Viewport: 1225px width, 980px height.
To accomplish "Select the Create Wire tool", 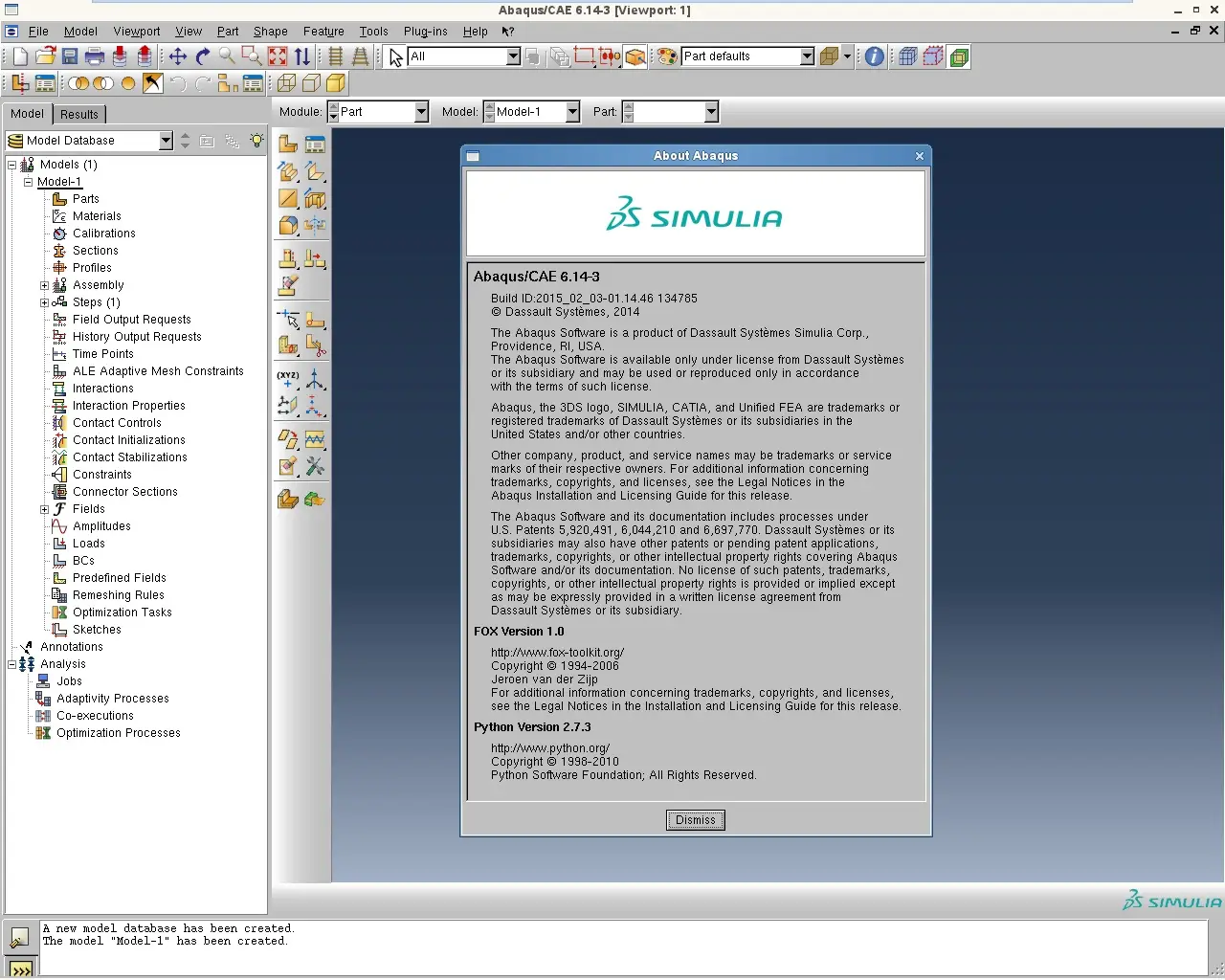I will (x=288, y=198).
